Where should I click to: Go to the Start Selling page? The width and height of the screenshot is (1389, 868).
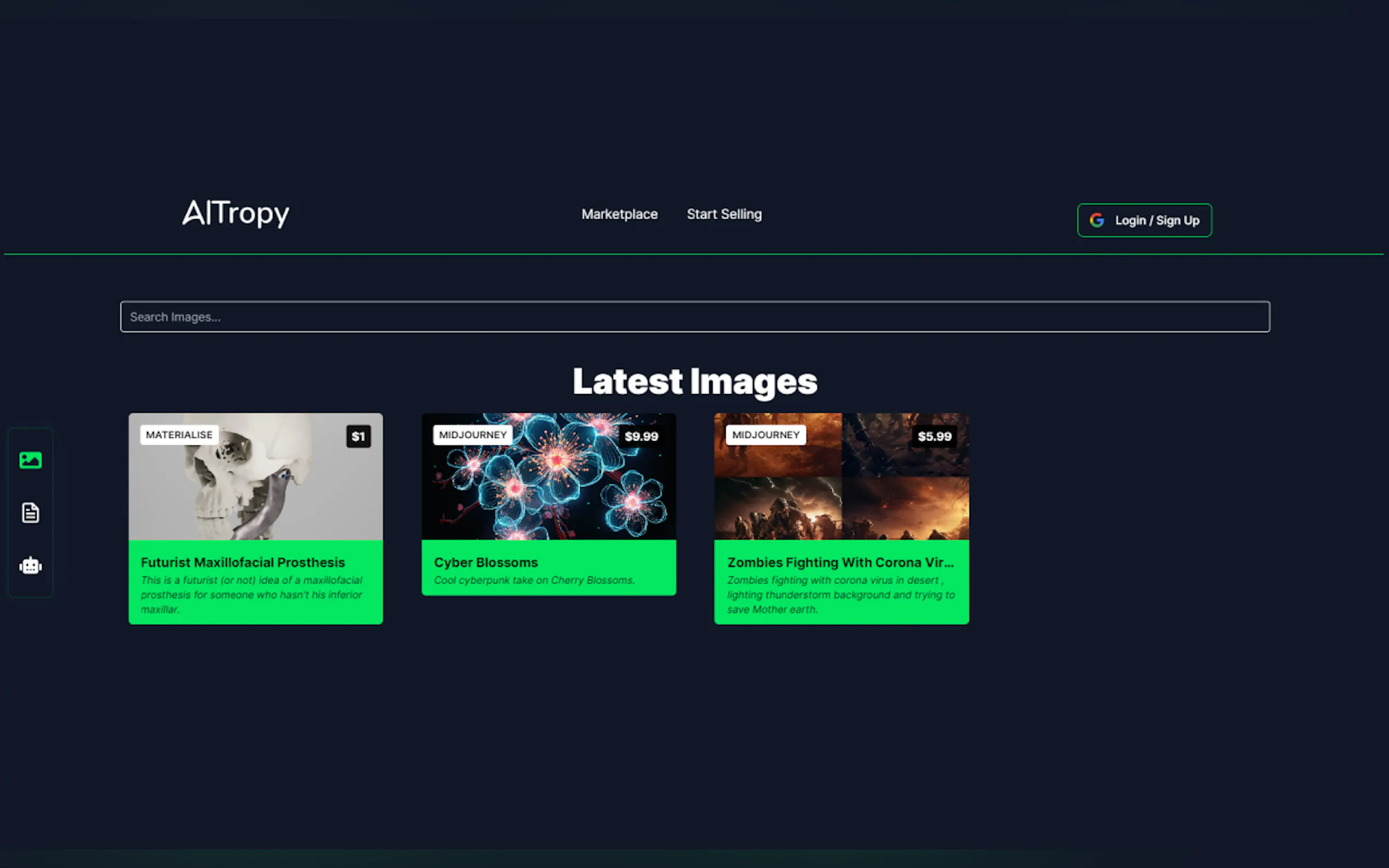tap(724, 214)
